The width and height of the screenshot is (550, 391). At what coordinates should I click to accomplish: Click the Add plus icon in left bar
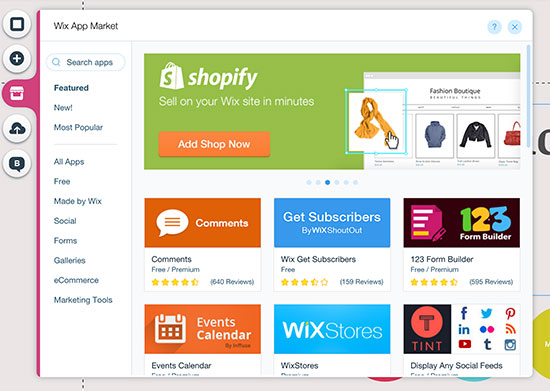coord(17,58)
